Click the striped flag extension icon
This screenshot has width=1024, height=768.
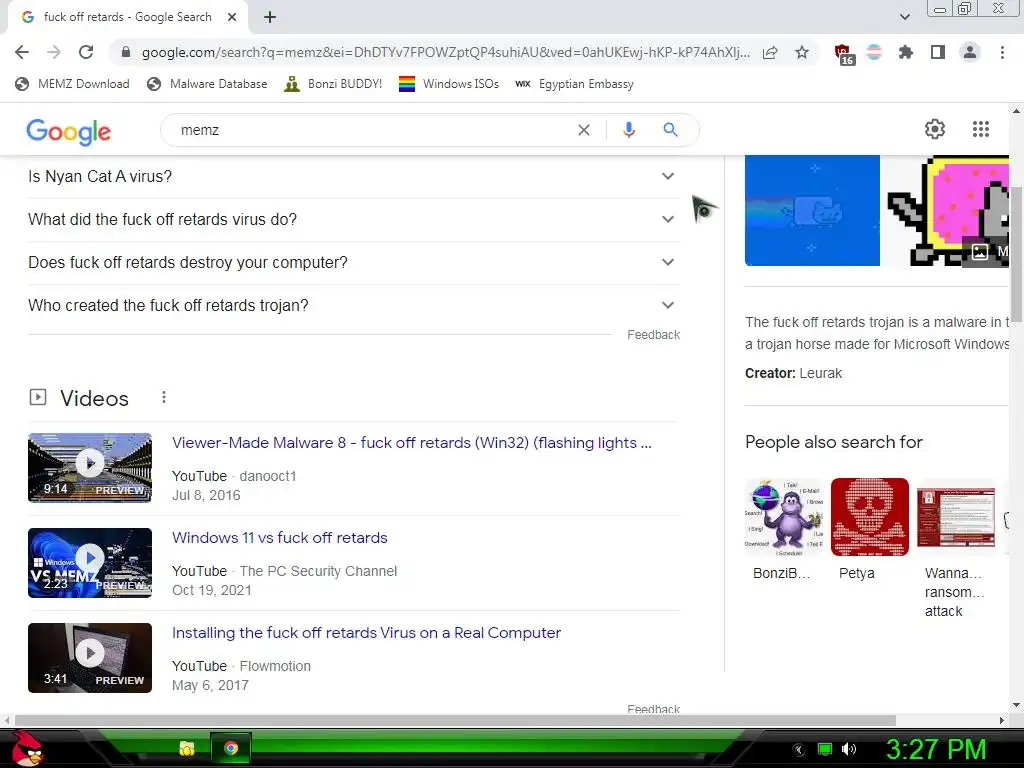pos(874,52)
